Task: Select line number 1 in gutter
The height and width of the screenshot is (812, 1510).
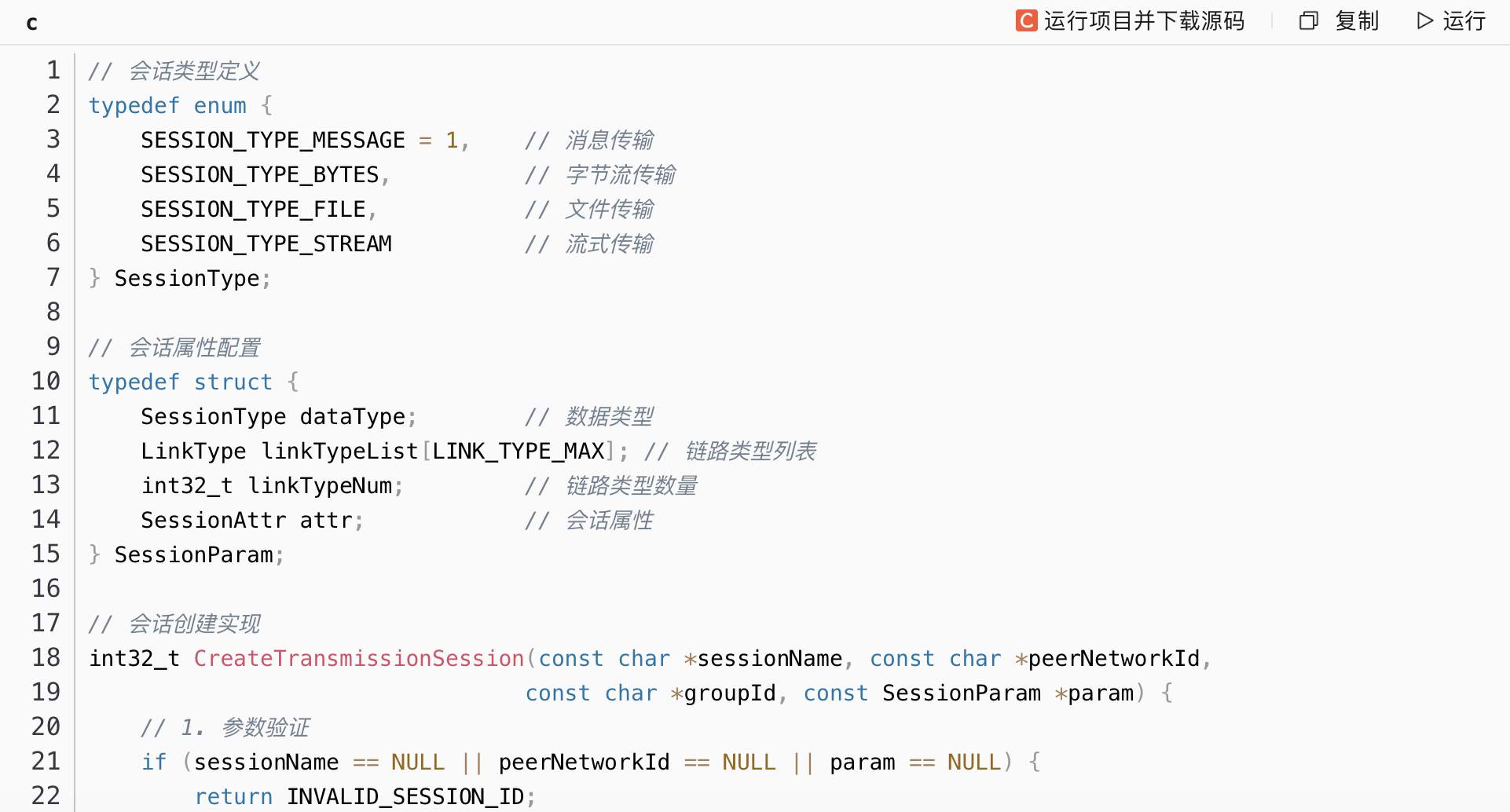Action: click(x=53, y=71)
